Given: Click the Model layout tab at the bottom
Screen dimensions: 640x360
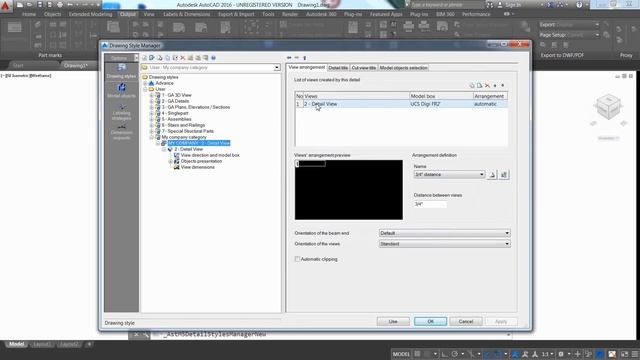Looking at the screenshot, I should (x=16, y=344).
